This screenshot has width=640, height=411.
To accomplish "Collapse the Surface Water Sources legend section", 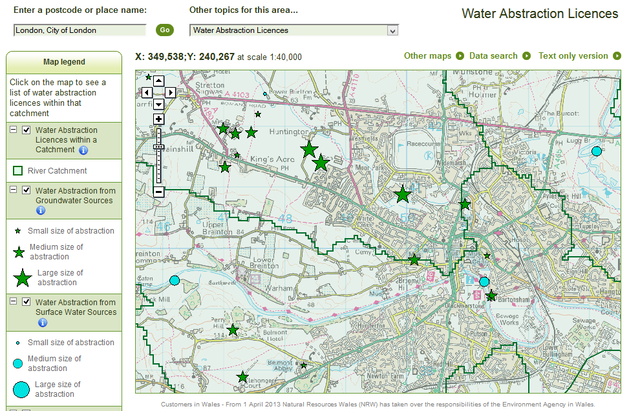I will pyautogui.click(x=14, y=302).
